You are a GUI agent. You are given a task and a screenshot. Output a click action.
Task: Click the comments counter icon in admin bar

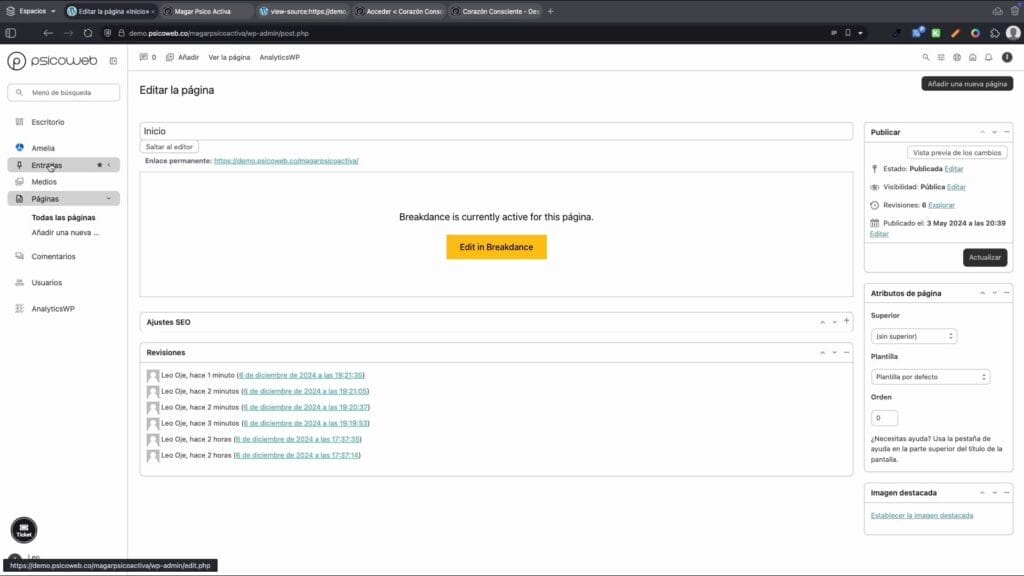click(144, 57)
